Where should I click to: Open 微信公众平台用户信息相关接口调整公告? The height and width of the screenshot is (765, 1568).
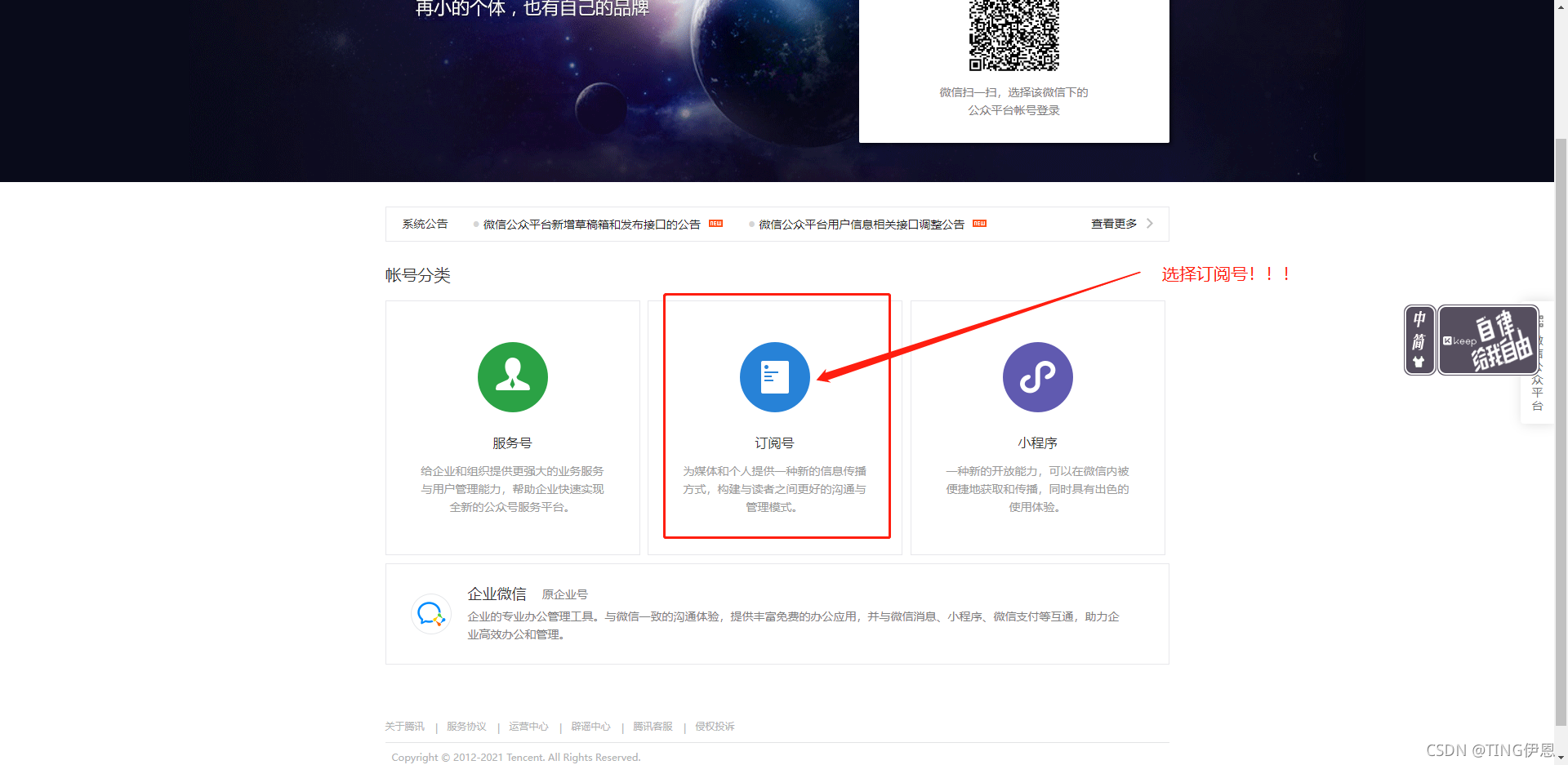862,225
